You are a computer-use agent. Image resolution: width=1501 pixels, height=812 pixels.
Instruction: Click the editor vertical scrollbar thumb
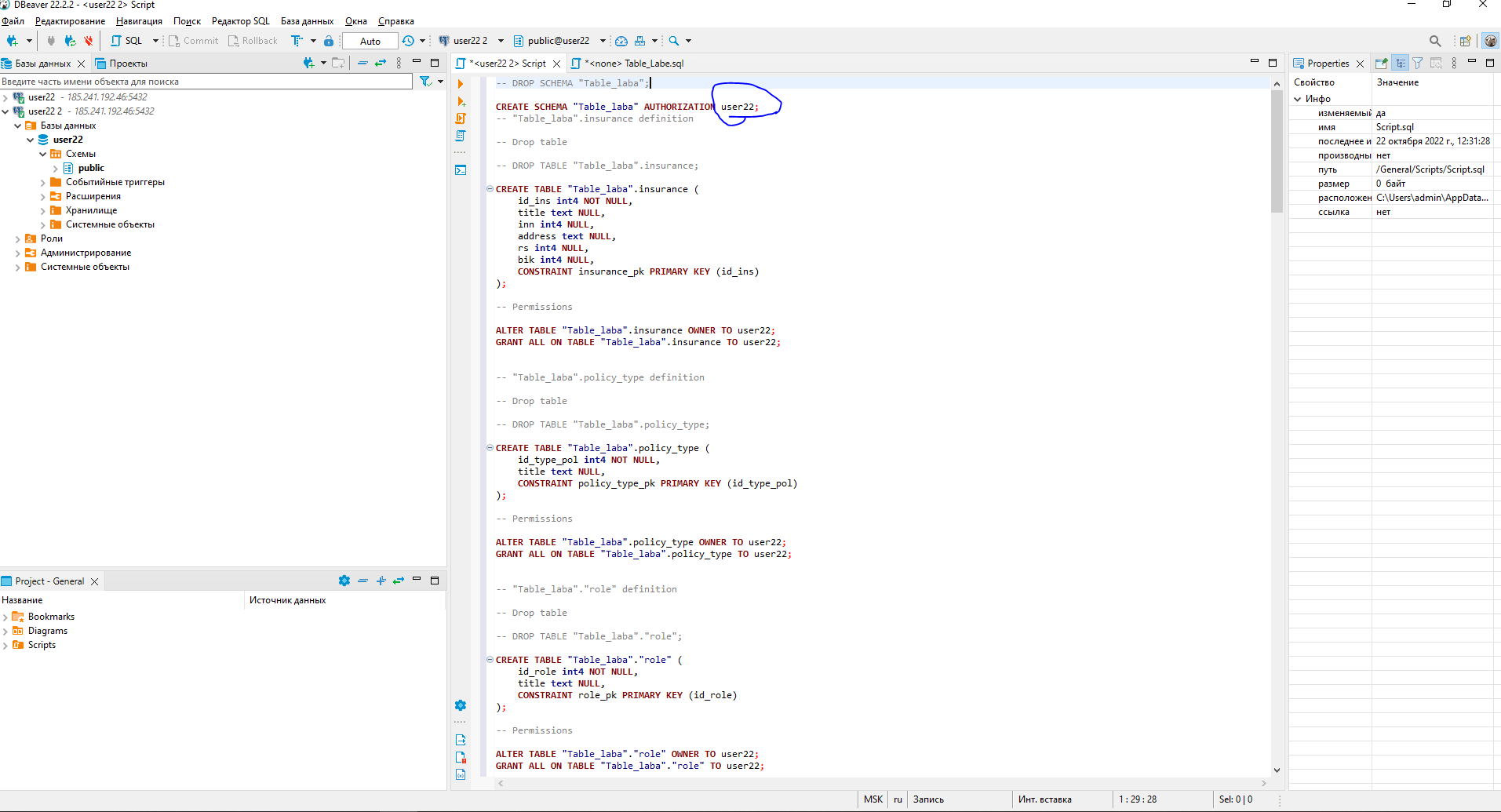tap(1277, 150)
